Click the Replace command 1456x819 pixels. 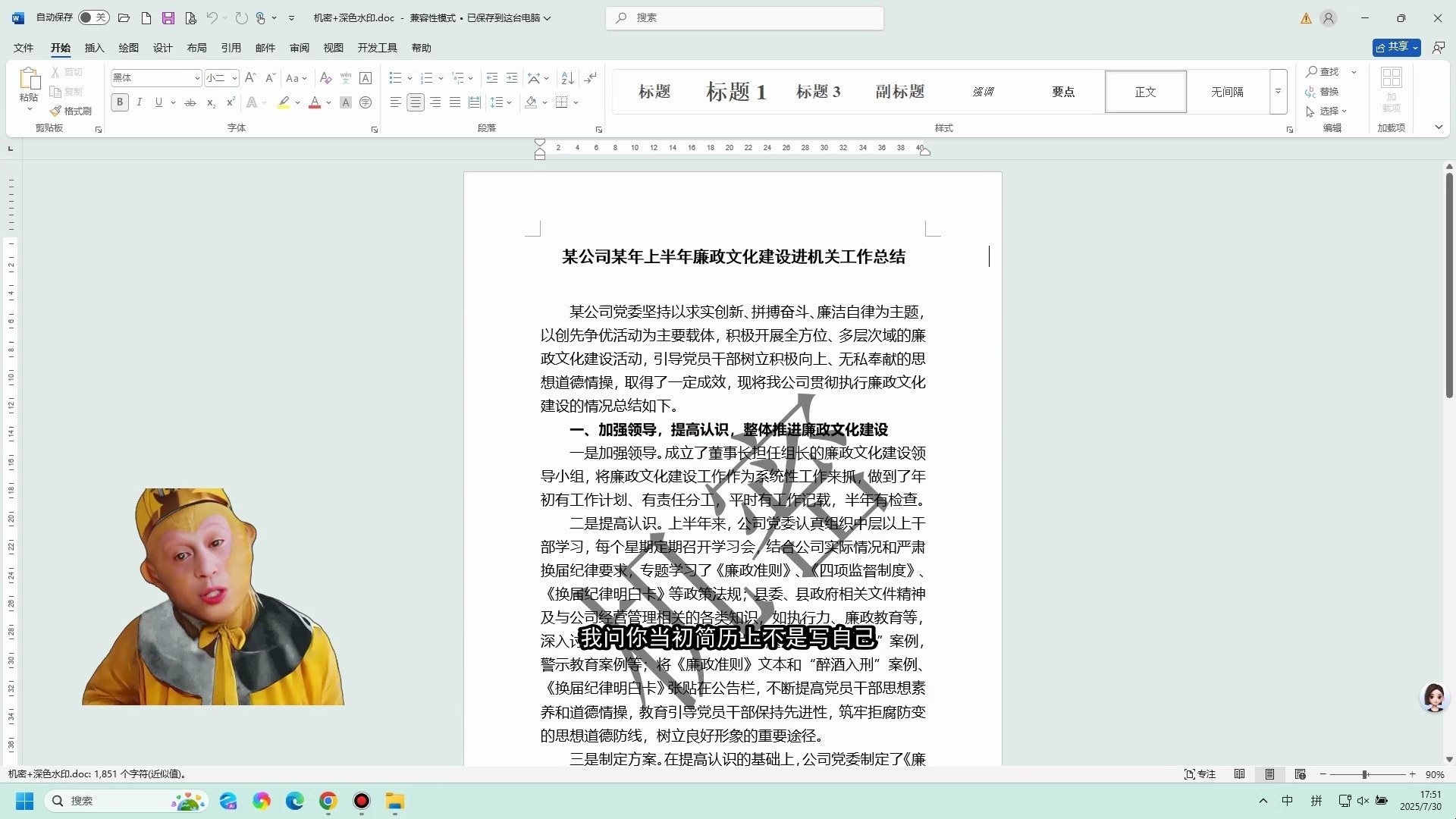click(1329, 91)
